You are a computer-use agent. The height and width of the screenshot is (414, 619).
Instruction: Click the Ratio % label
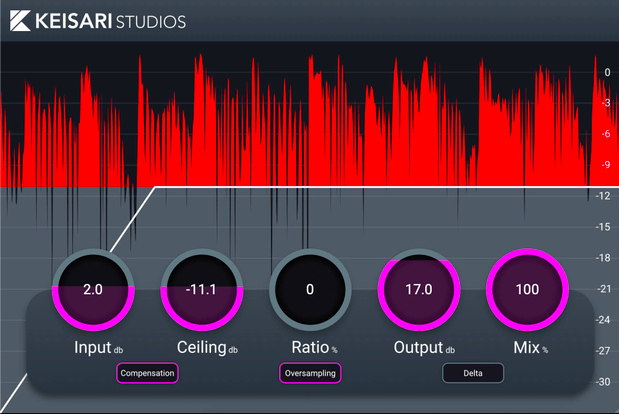click(315, 348)
